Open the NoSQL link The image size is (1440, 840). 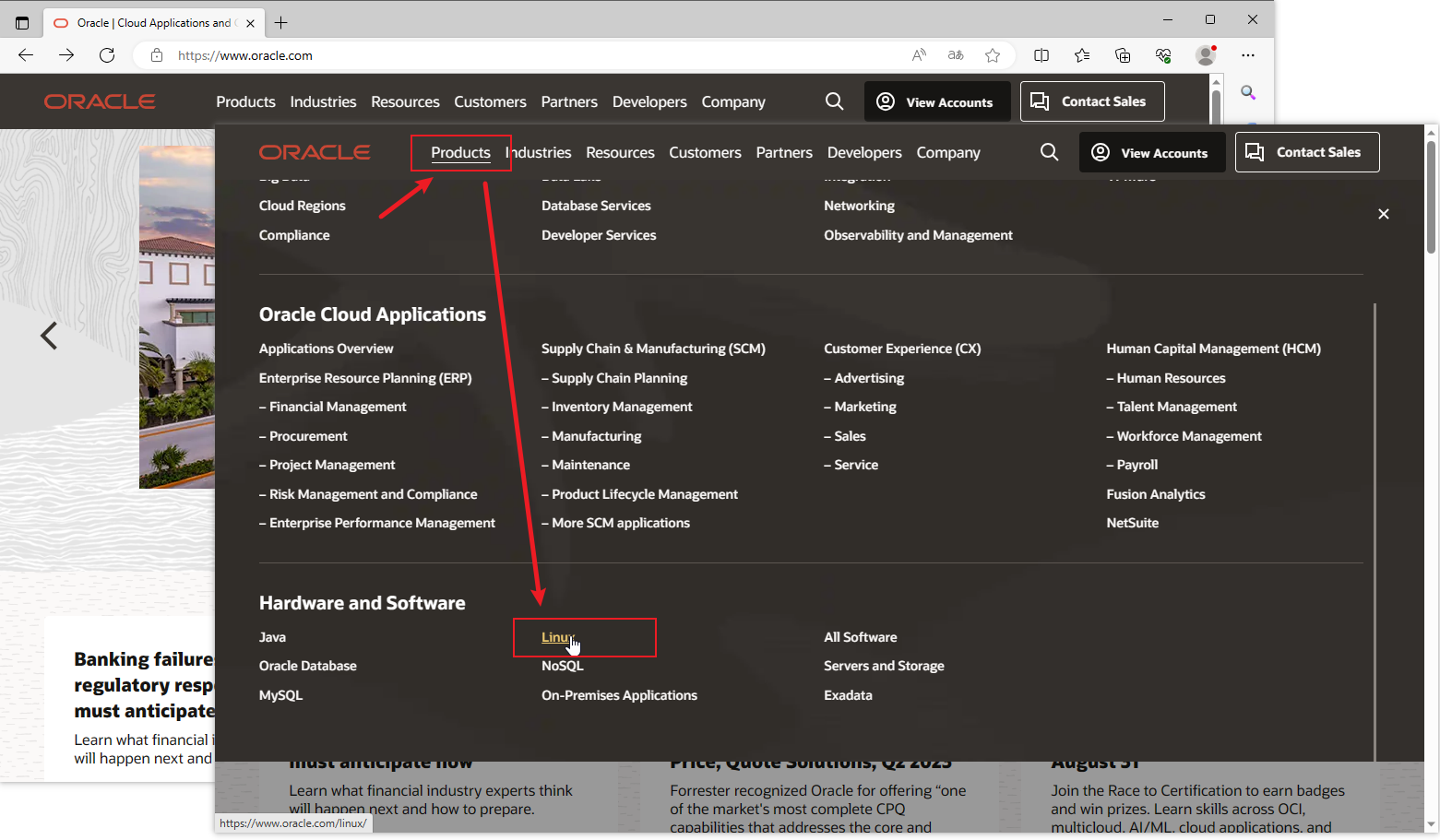point(562,666)
